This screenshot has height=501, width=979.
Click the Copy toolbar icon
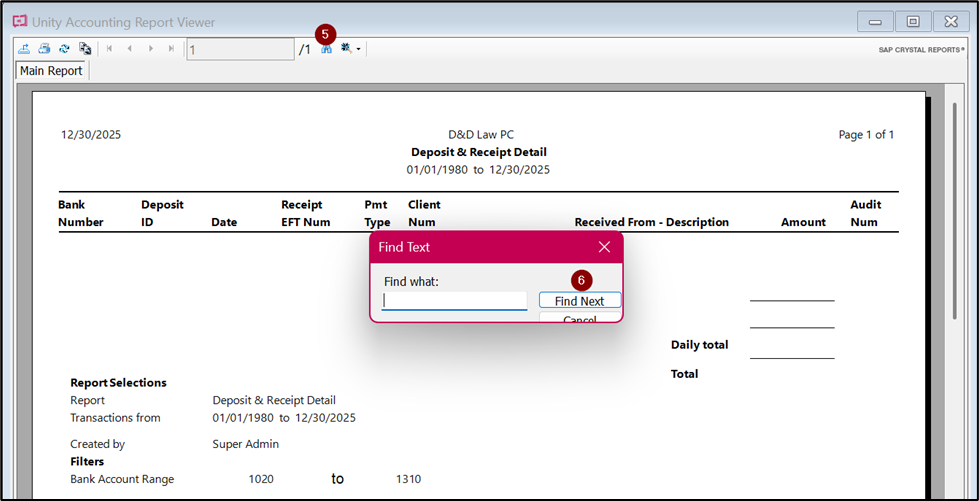coord(85,48)
